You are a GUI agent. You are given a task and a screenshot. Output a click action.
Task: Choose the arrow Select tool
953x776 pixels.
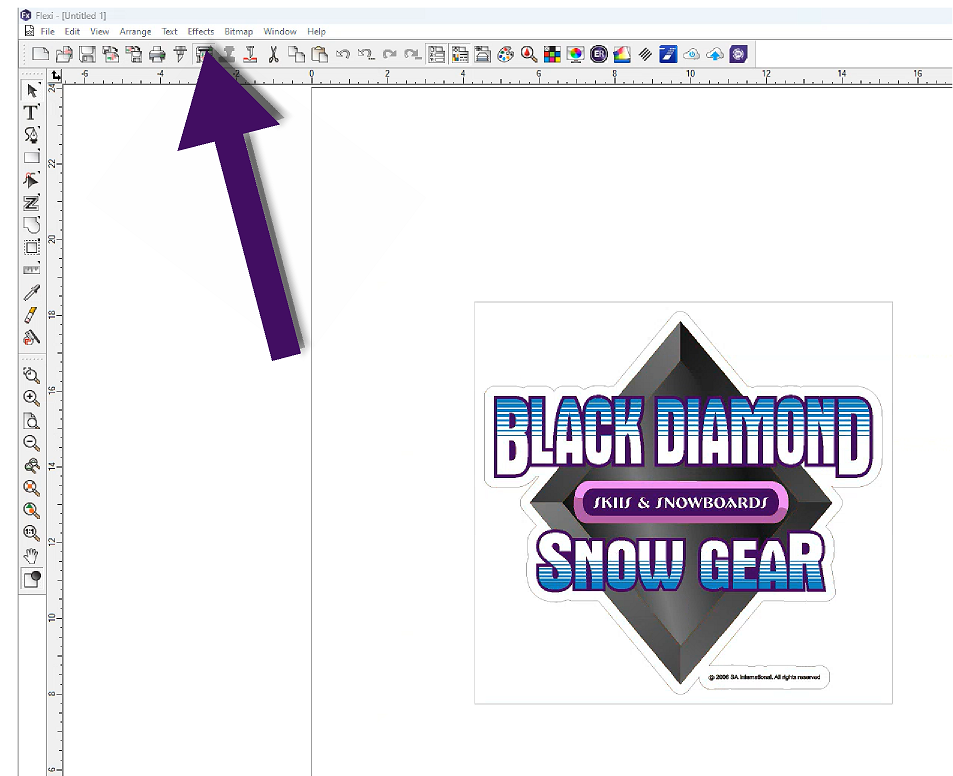[x=31, y=91]
